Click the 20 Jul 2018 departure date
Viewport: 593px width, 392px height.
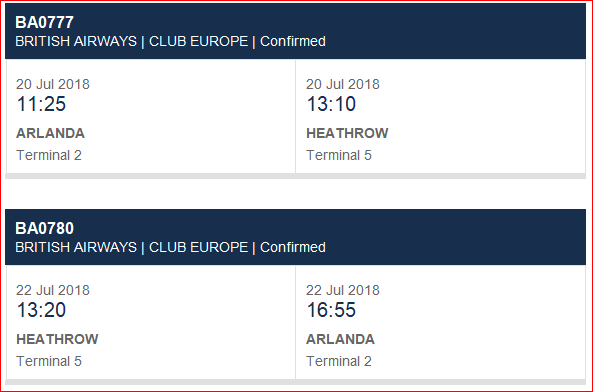click(x=53, y=84)
